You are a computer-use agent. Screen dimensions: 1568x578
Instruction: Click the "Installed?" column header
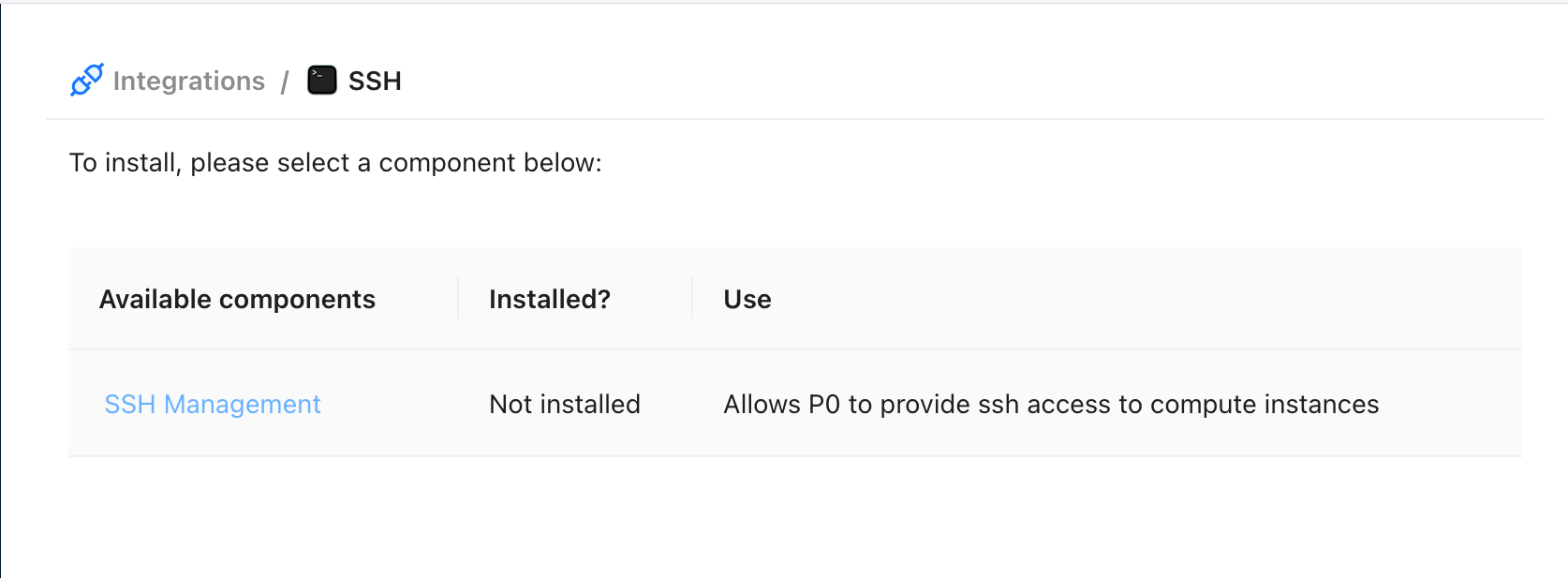(550, 300)
